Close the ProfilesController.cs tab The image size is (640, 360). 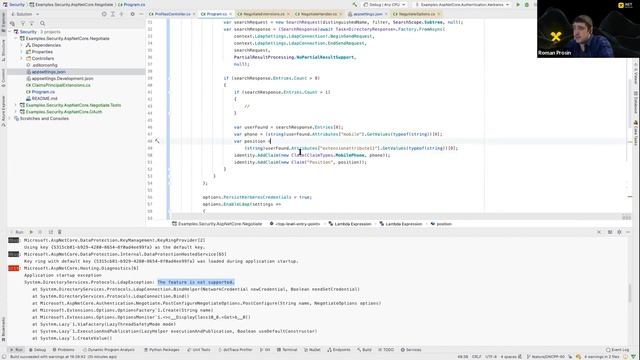(x=194, y=14)
